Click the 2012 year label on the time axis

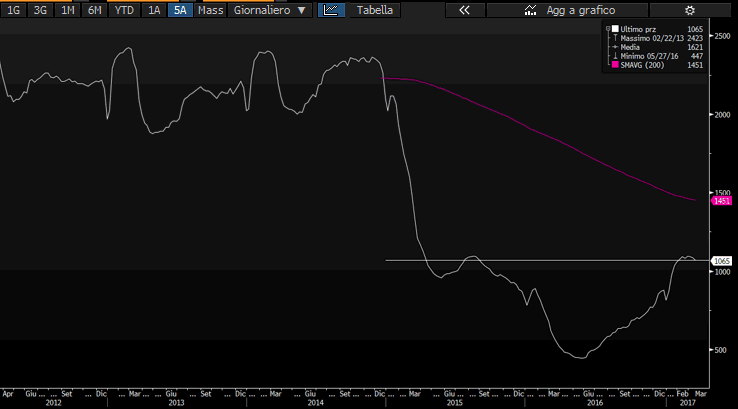[53, 403]
